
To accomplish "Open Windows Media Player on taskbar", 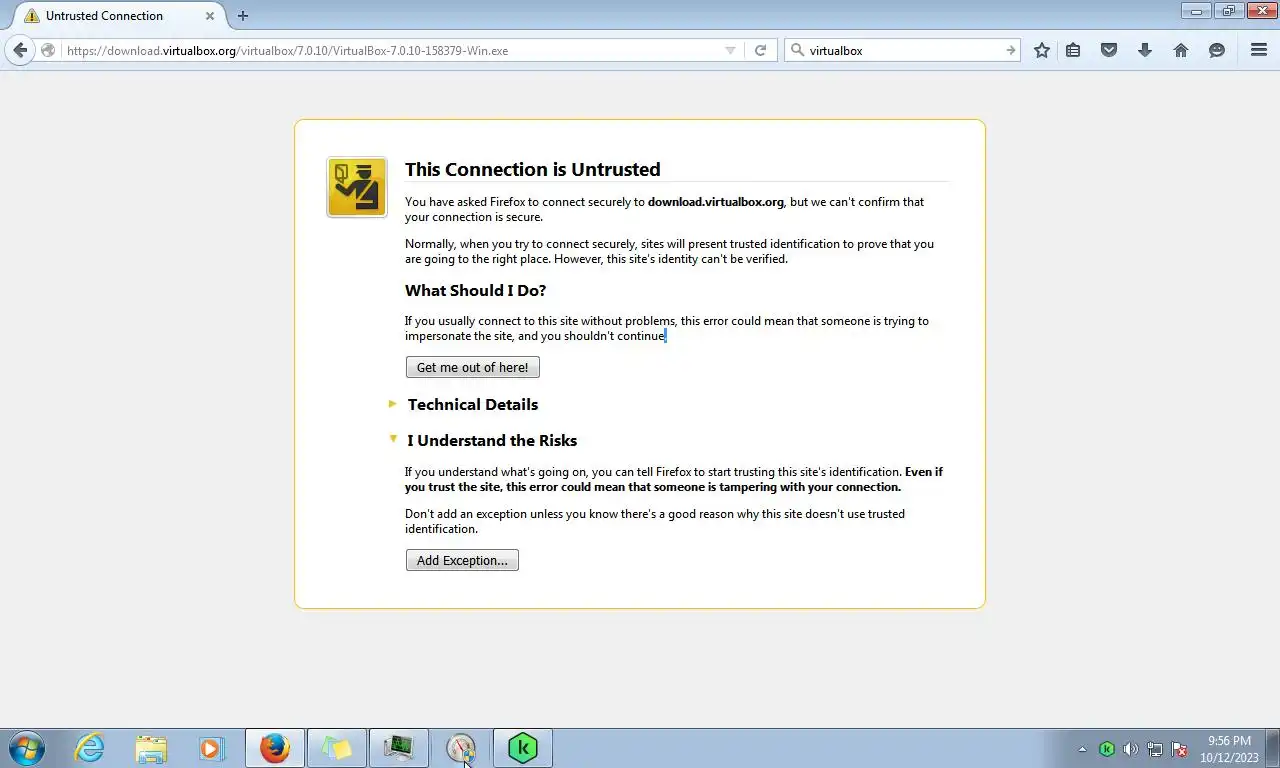I will (x=212, y=748).
